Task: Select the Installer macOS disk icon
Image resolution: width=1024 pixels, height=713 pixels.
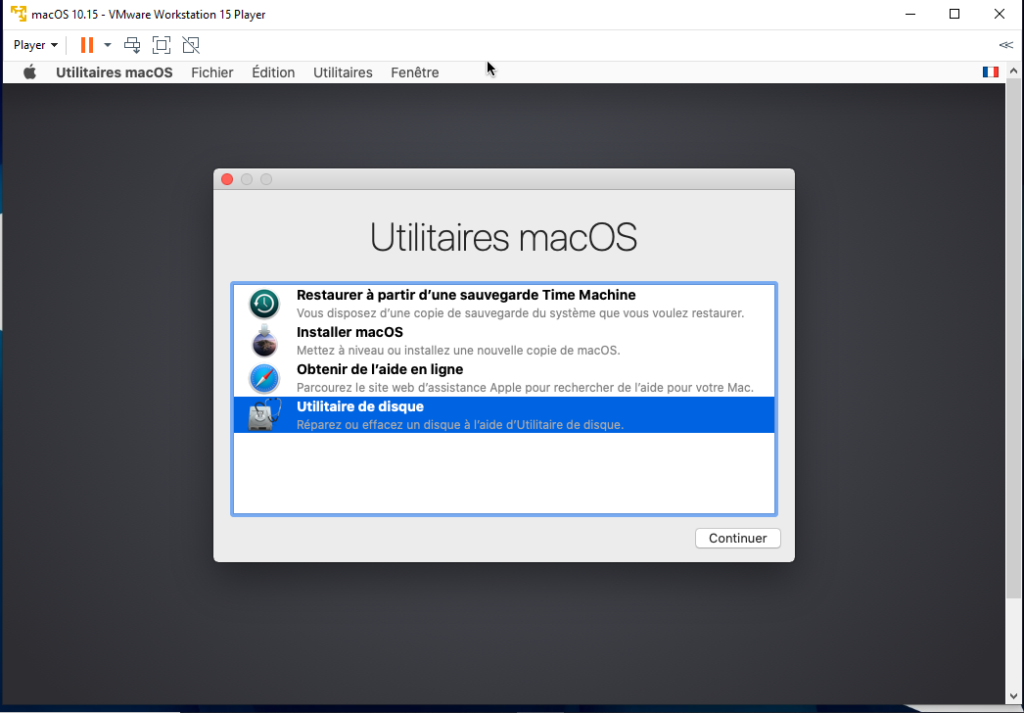Action: (264, 340)
